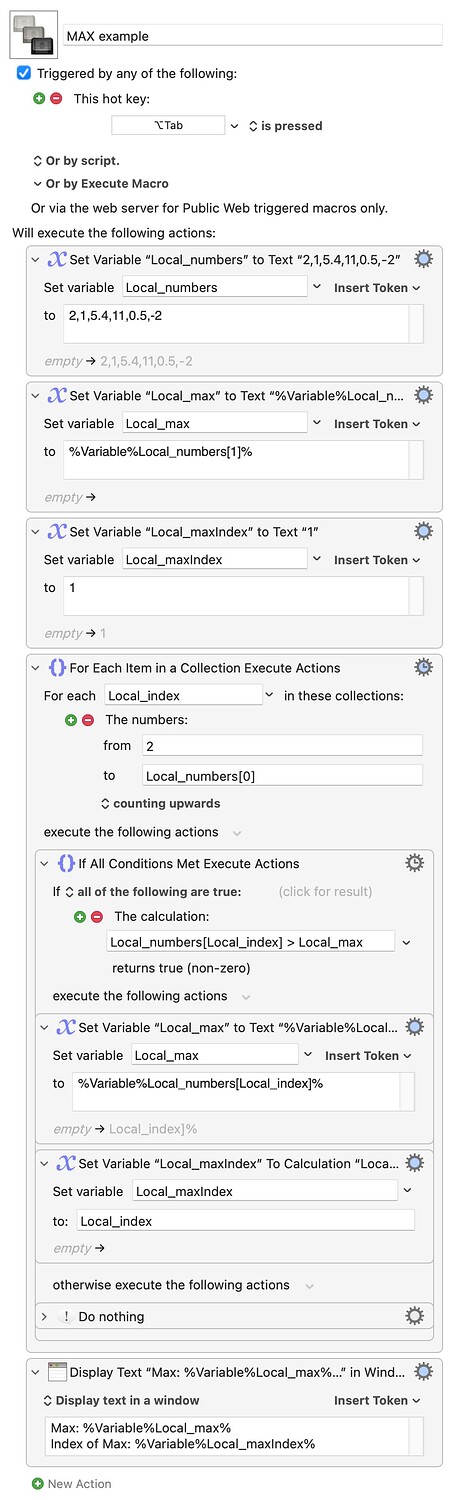The image size is (453, 1500).
Task: Open gear menu of the 'Do nothing' action
Action: click(414, 1316)
